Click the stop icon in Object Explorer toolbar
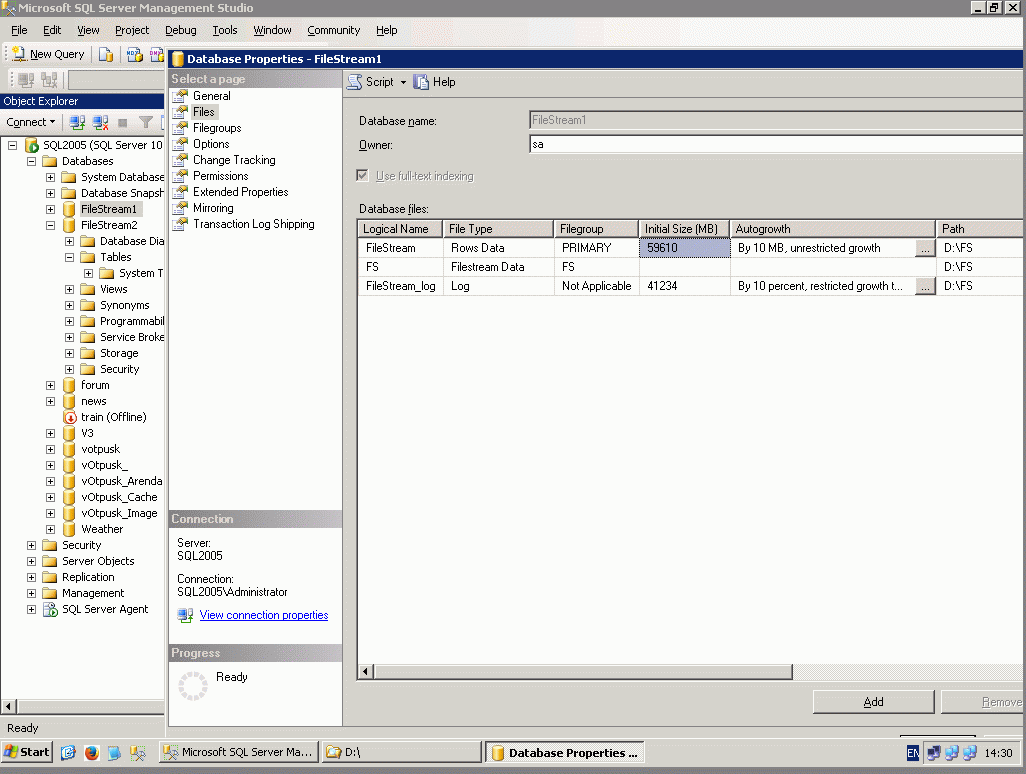 [122, 122]
